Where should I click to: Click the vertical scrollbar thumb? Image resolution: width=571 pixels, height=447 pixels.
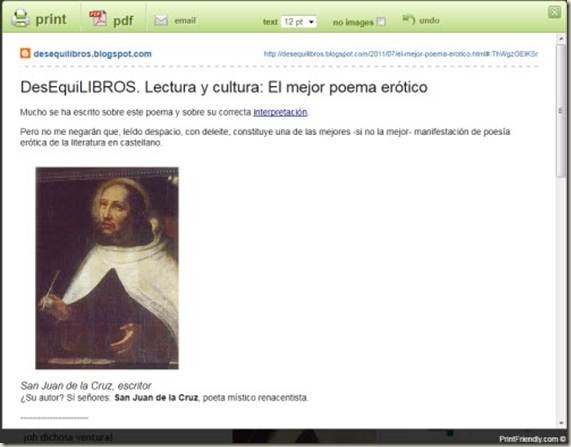(561, 111)
